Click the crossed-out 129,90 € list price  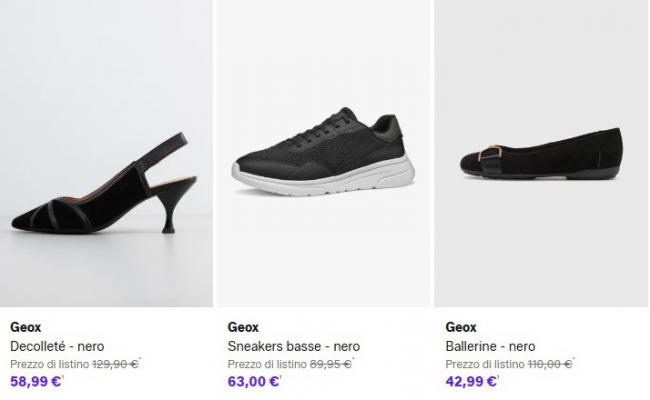pos(115,364)
